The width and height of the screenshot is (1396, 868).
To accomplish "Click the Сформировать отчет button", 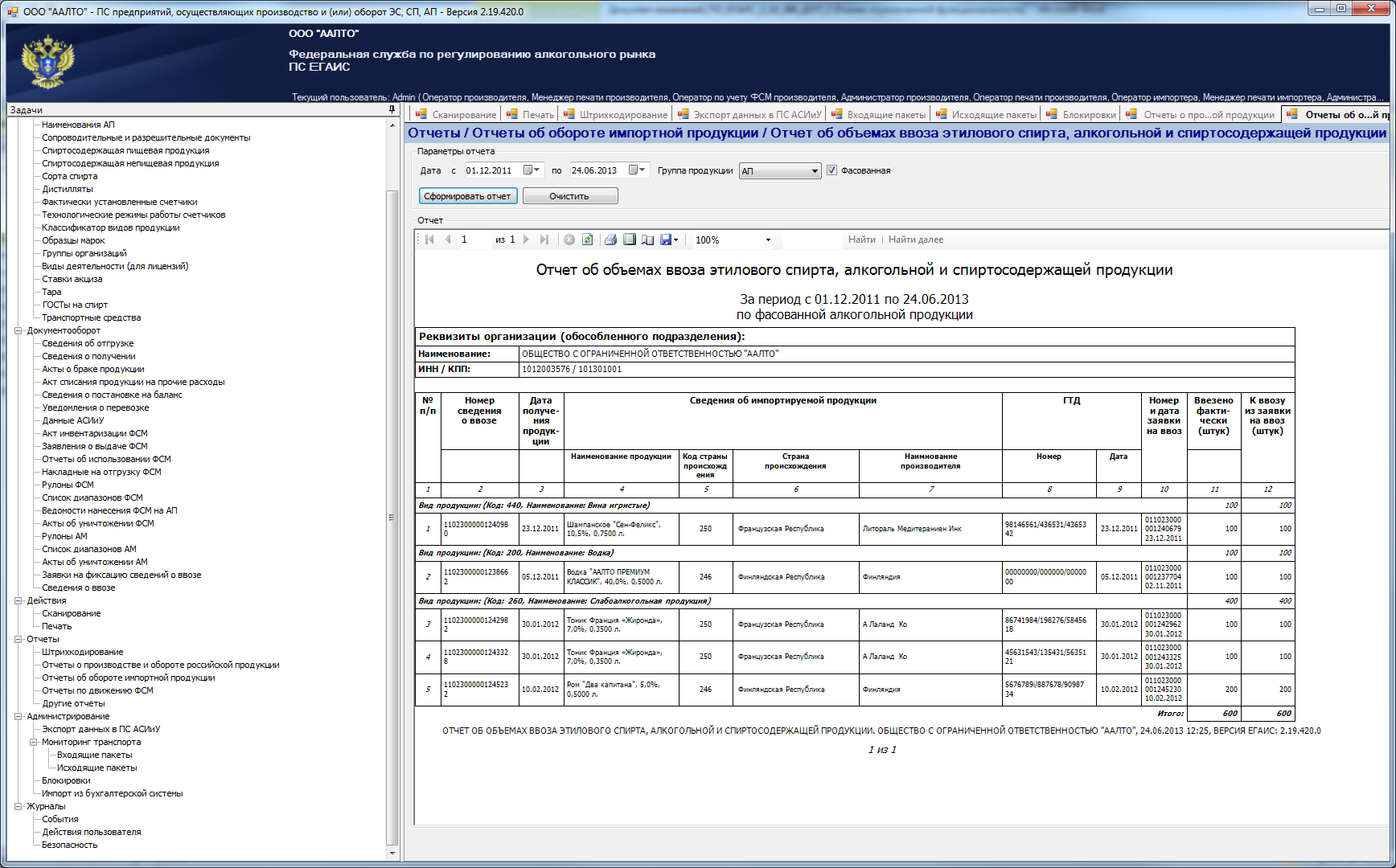I will [467, 196].
